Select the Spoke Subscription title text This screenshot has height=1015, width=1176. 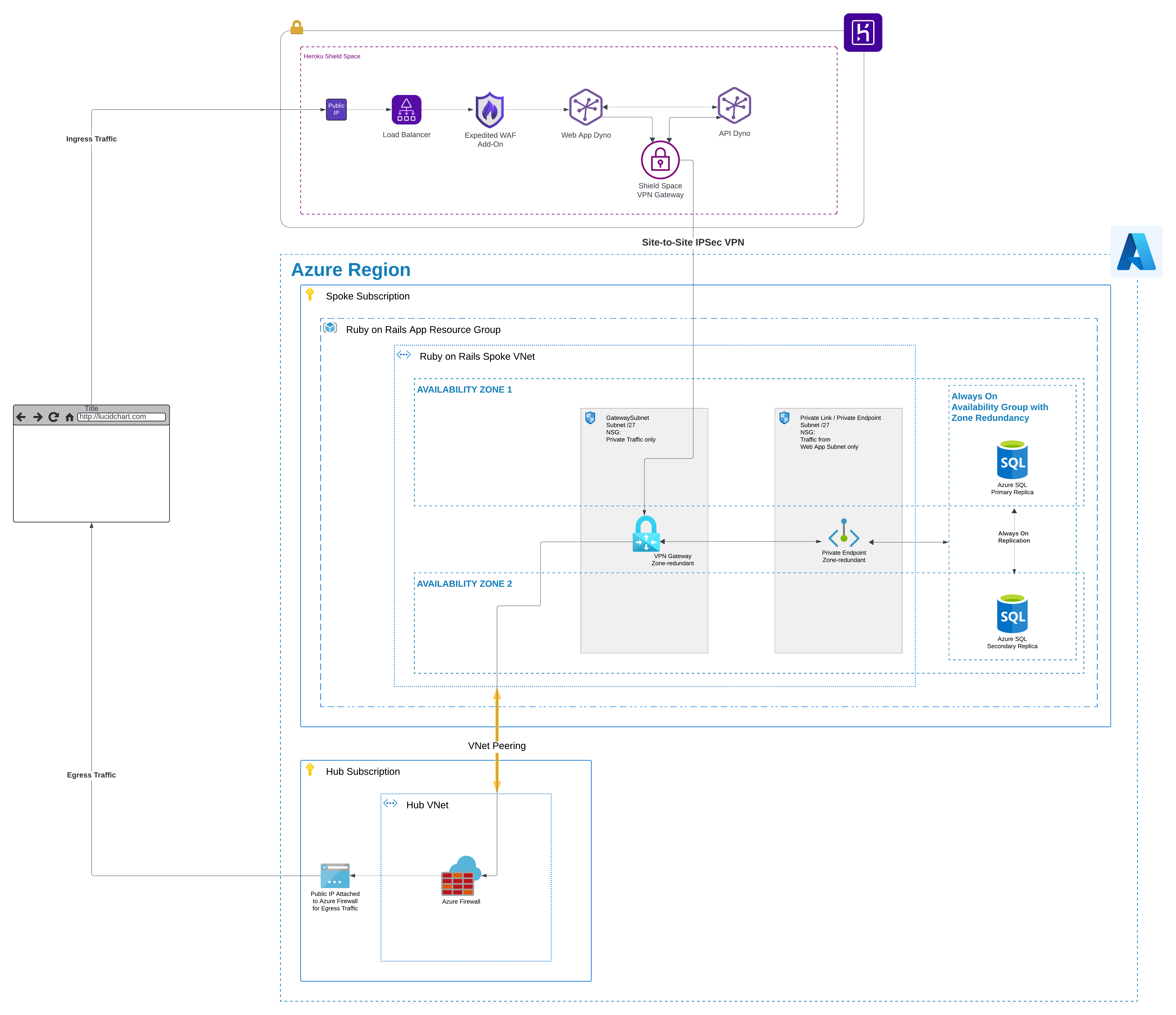tap(368, 296)
